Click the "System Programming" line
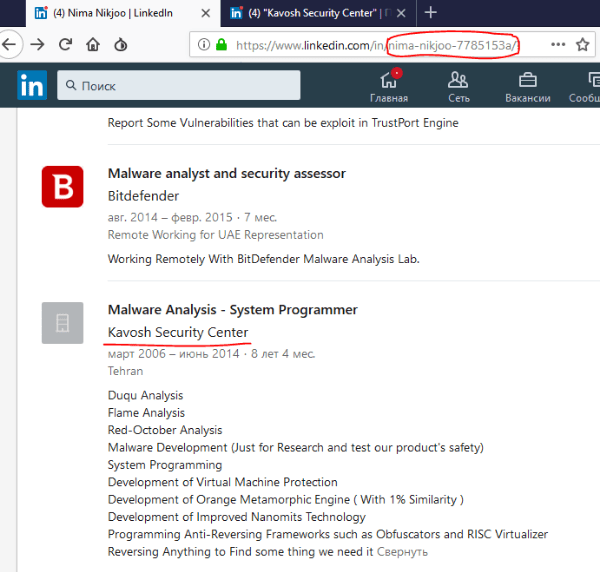This screenshot has width=600, height=572. click(165, 465)
